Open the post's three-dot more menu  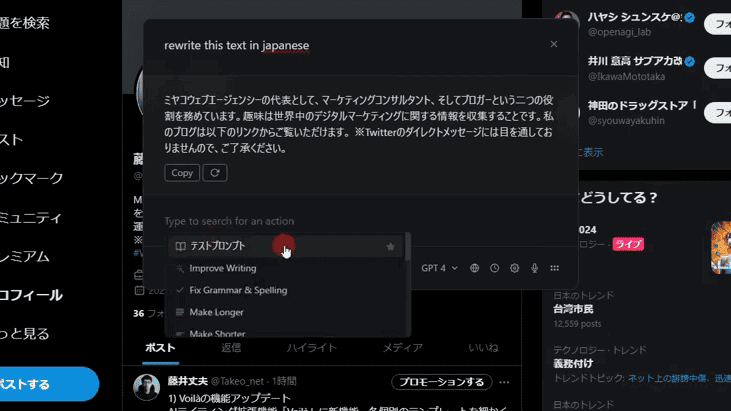(x=504, y=382)
